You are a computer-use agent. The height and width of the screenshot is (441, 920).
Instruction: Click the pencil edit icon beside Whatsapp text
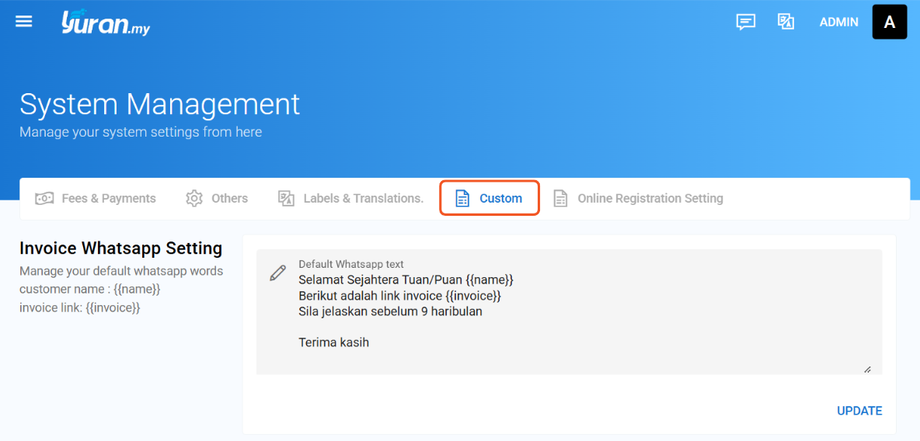tap(278, 273)
